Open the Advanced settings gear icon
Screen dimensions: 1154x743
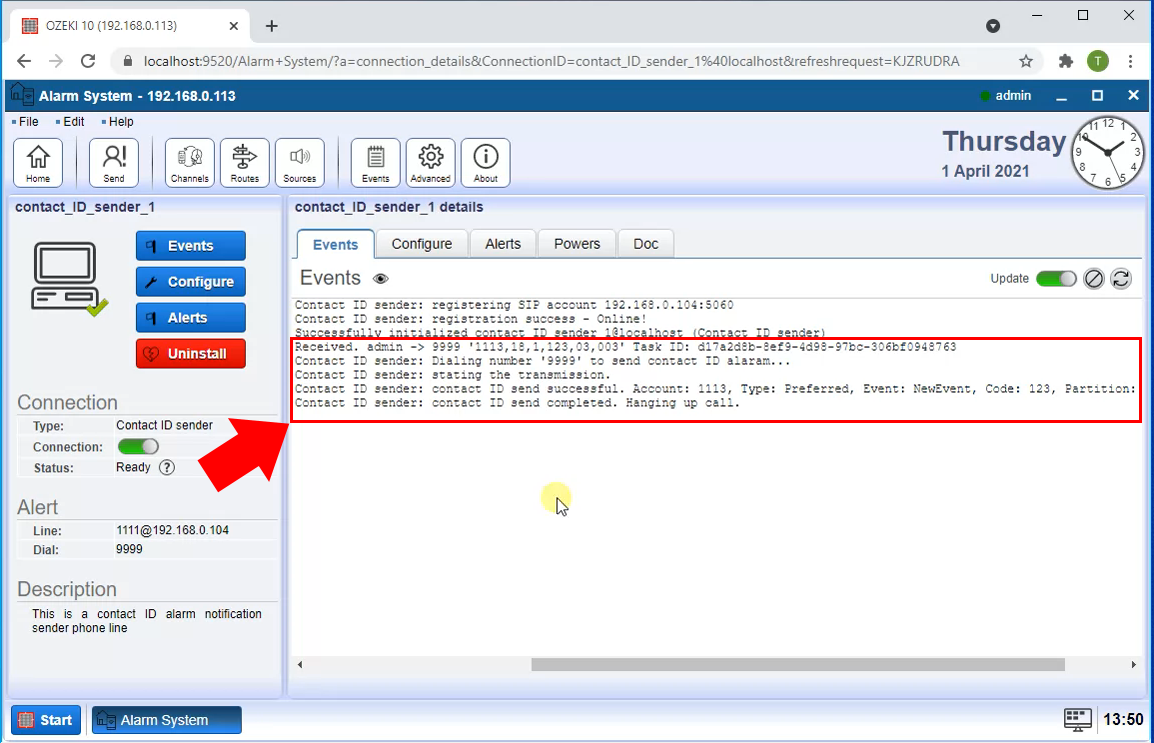tap(431, 163)
